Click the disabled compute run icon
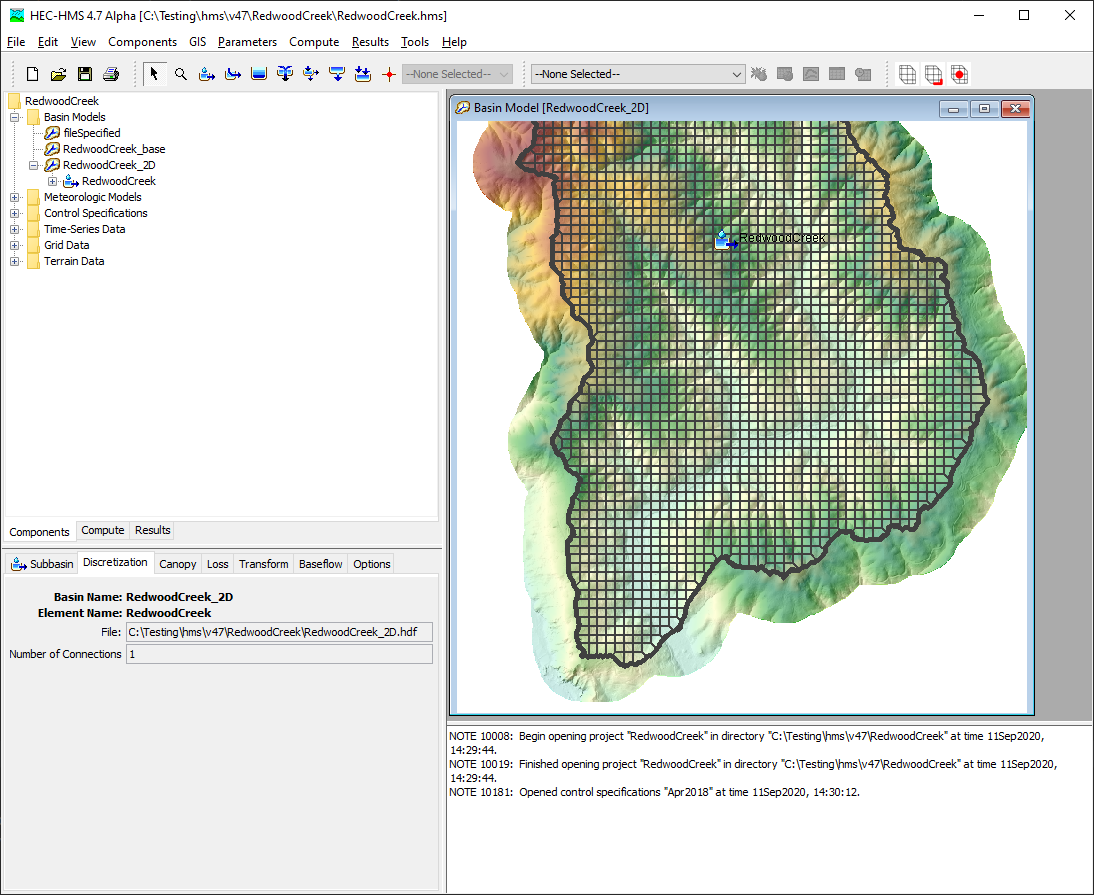1094x895 pixels. click(759, 74)
